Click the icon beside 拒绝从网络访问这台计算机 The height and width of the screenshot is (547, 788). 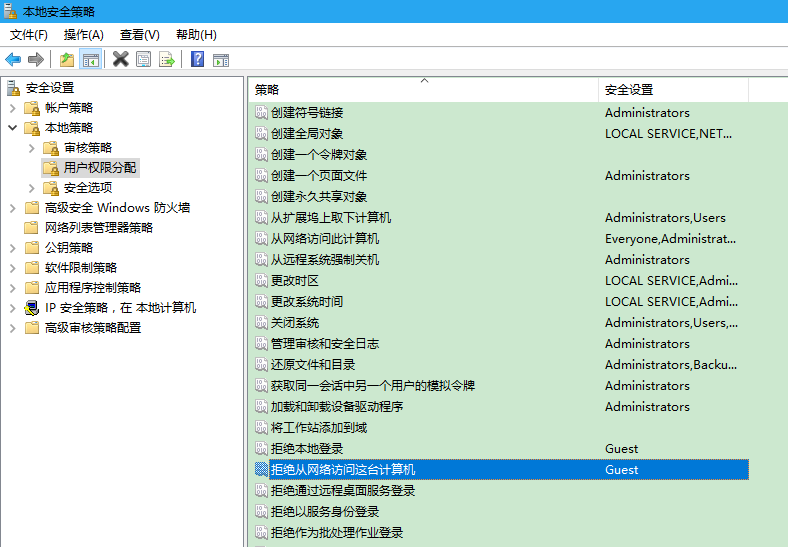tap(261, 469)
